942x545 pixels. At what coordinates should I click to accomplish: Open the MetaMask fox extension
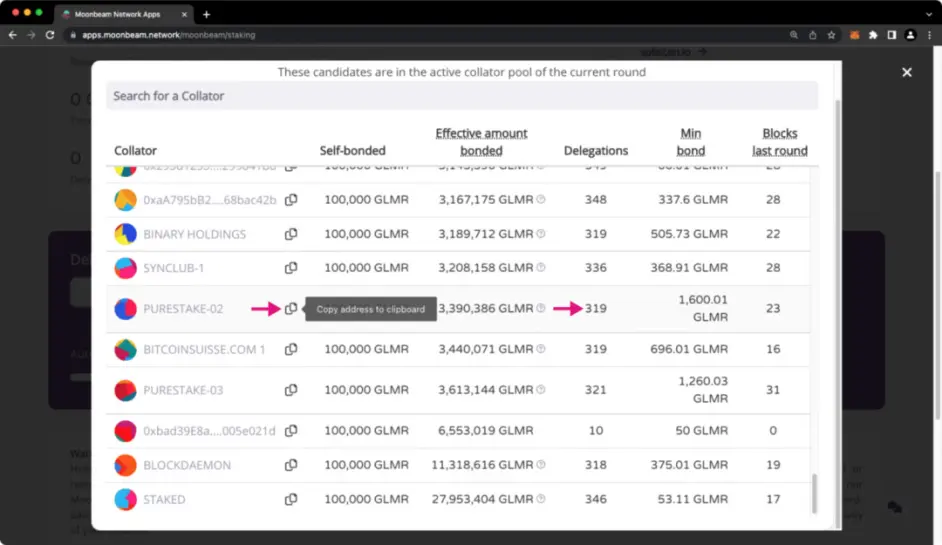pyautogui.click(x=854, y=35)
